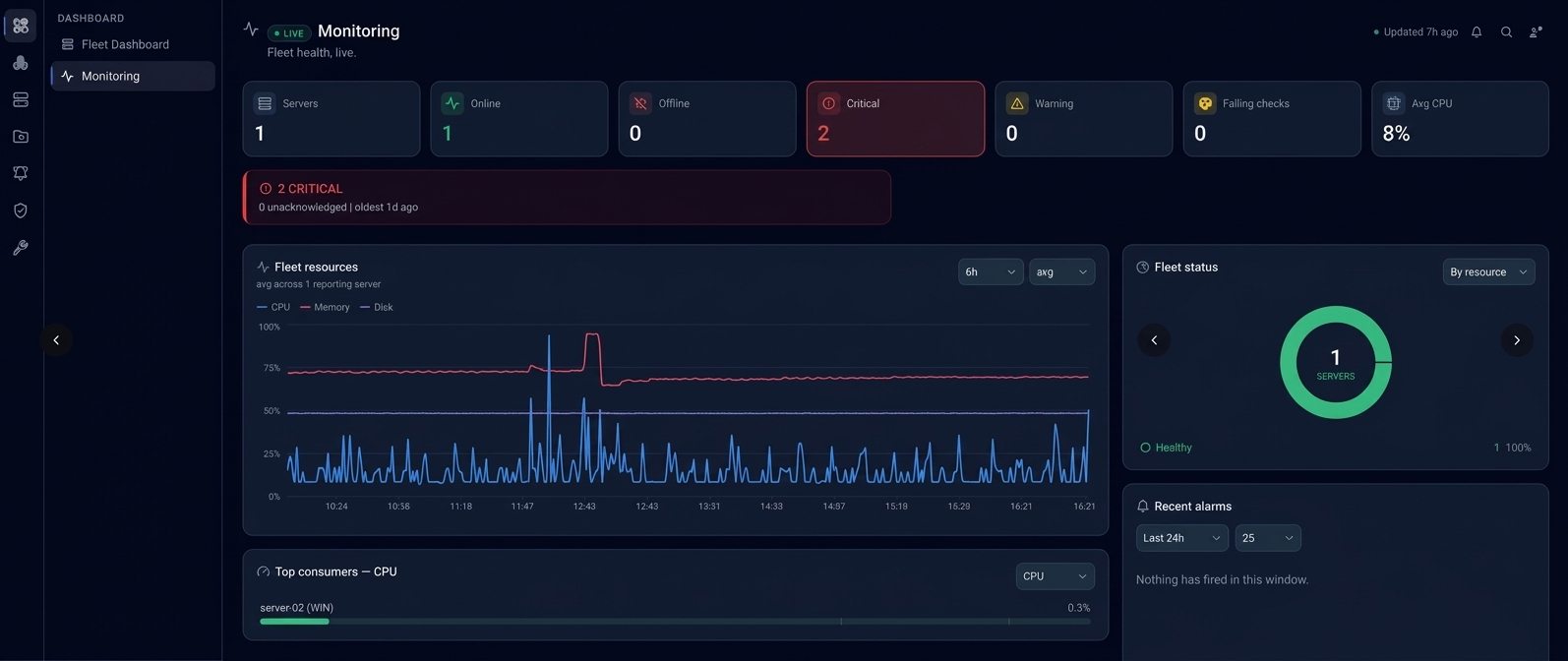Click the Avg CPU card chip icon
The width and height of the screenshot is (1568, 661).
1393,103
